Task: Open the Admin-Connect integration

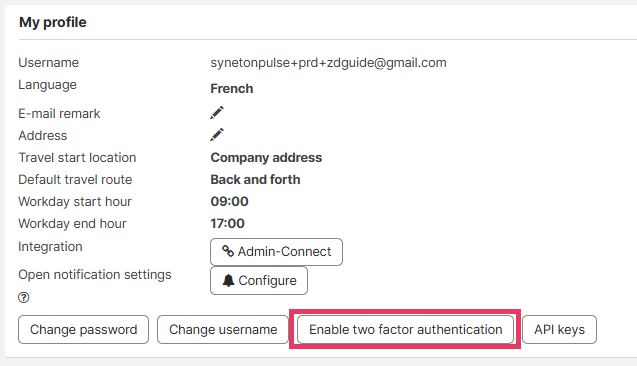Action: pos(276,252)
